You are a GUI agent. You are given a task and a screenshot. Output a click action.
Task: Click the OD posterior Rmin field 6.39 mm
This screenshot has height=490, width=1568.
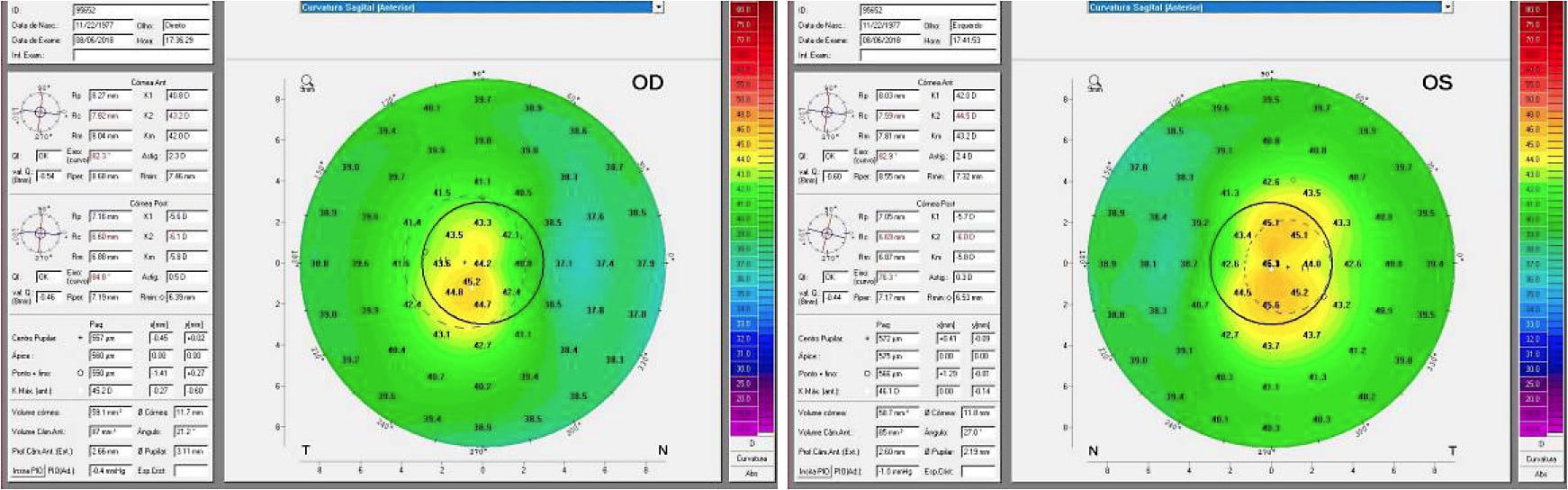186,296
